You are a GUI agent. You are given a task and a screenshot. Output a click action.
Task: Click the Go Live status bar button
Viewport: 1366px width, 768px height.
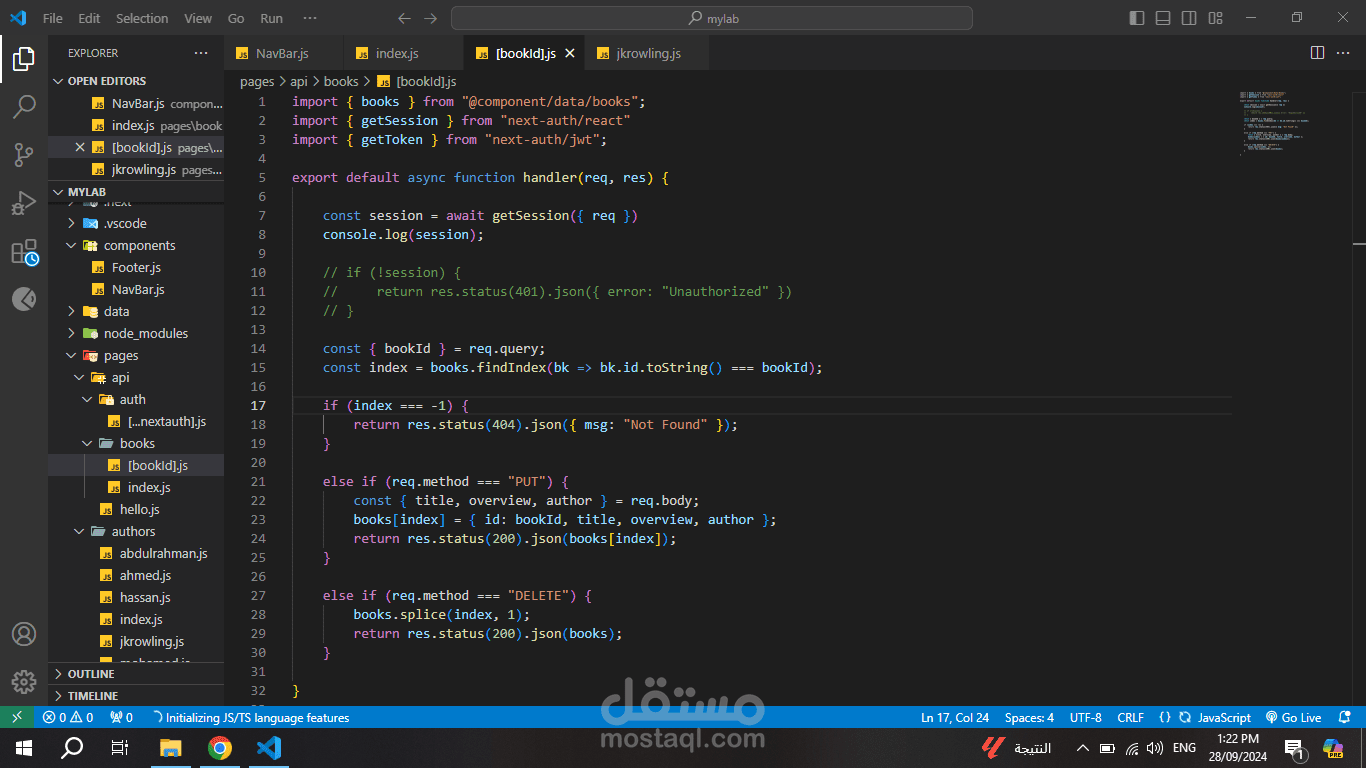pos(1293,717)
